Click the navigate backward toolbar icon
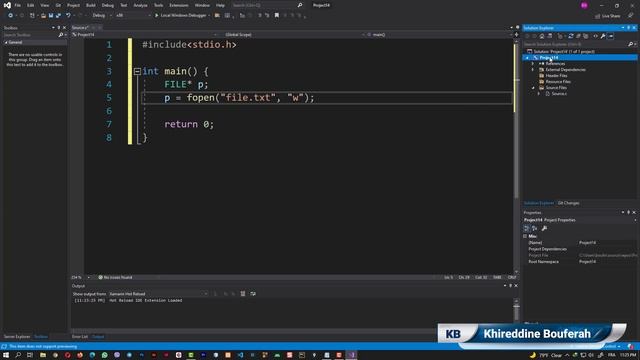Viewport: 640px width, 360px height. click(x=10, y=16)
